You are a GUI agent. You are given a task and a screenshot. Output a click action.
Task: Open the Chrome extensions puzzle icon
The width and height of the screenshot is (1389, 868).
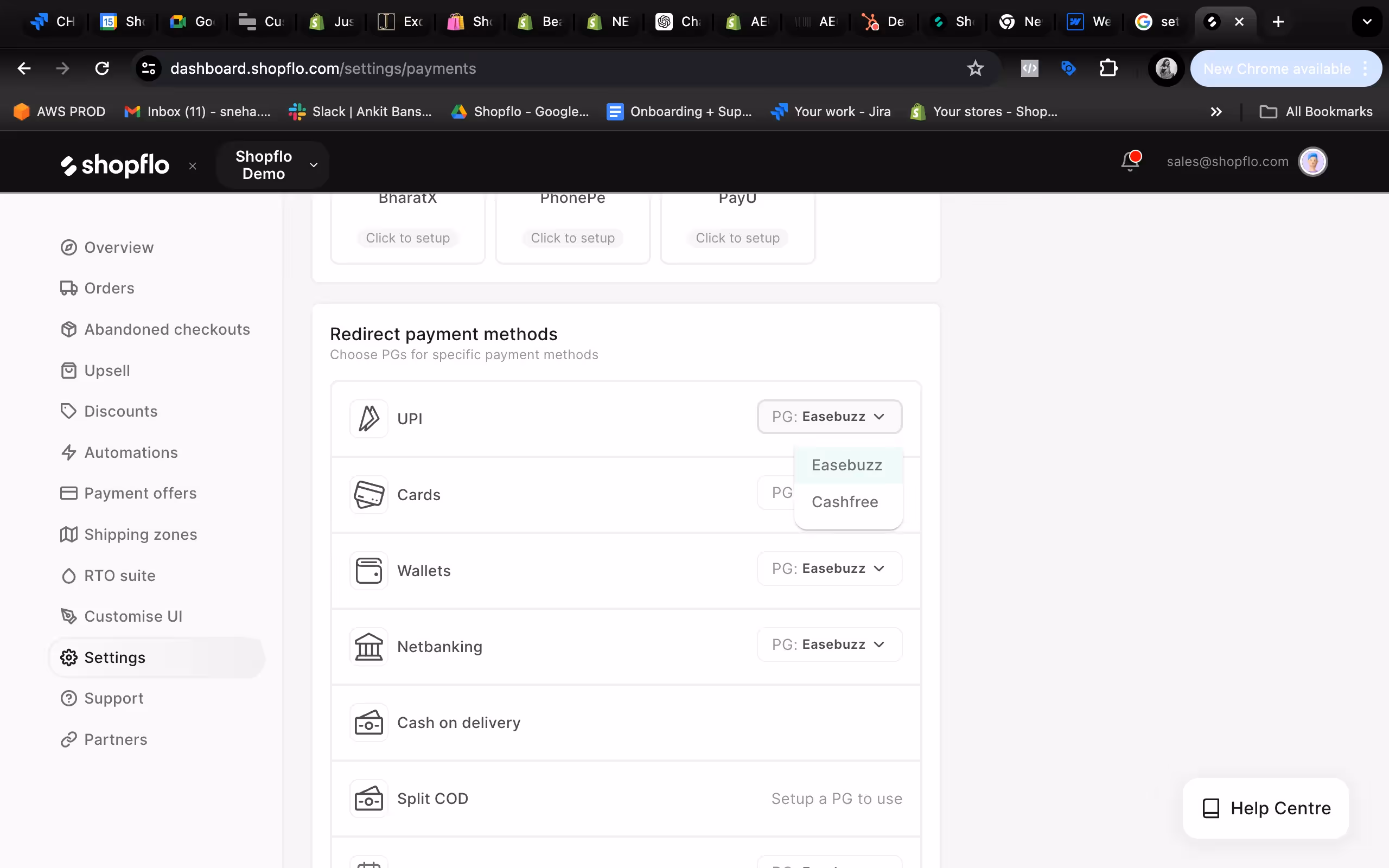[1108, 69]
